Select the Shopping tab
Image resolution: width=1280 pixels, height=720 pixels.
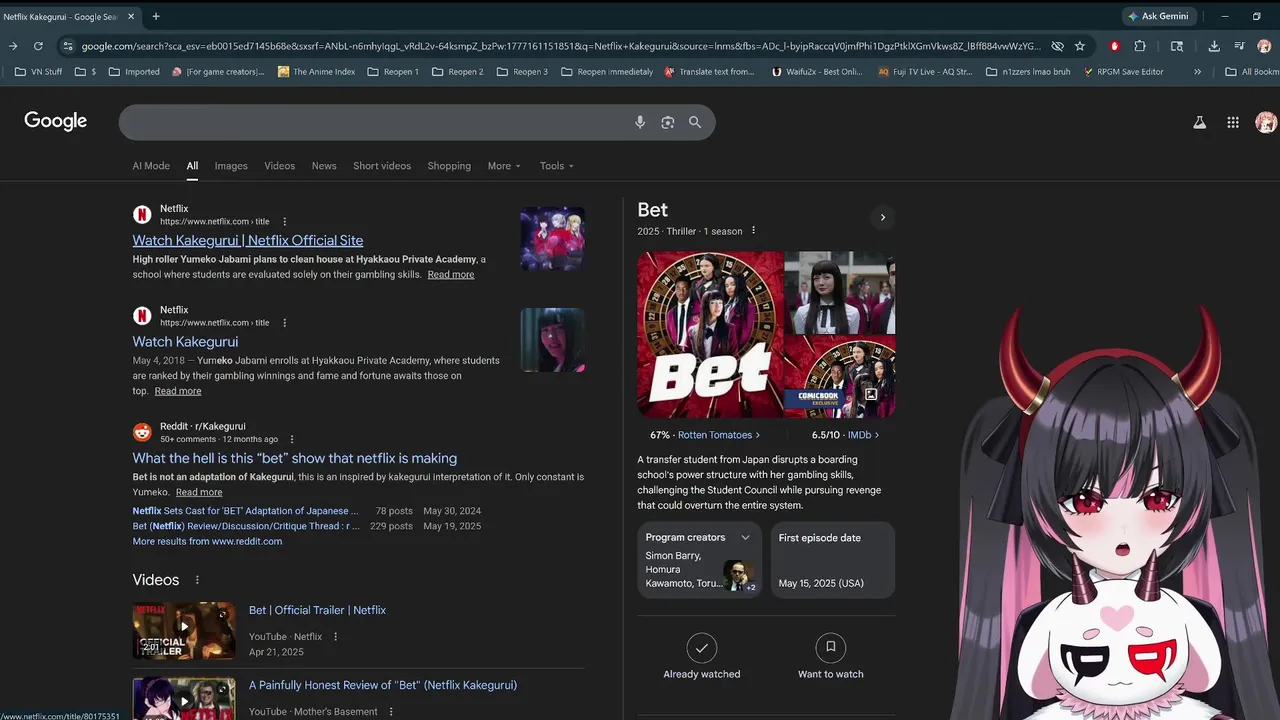[x=449, y=166]
